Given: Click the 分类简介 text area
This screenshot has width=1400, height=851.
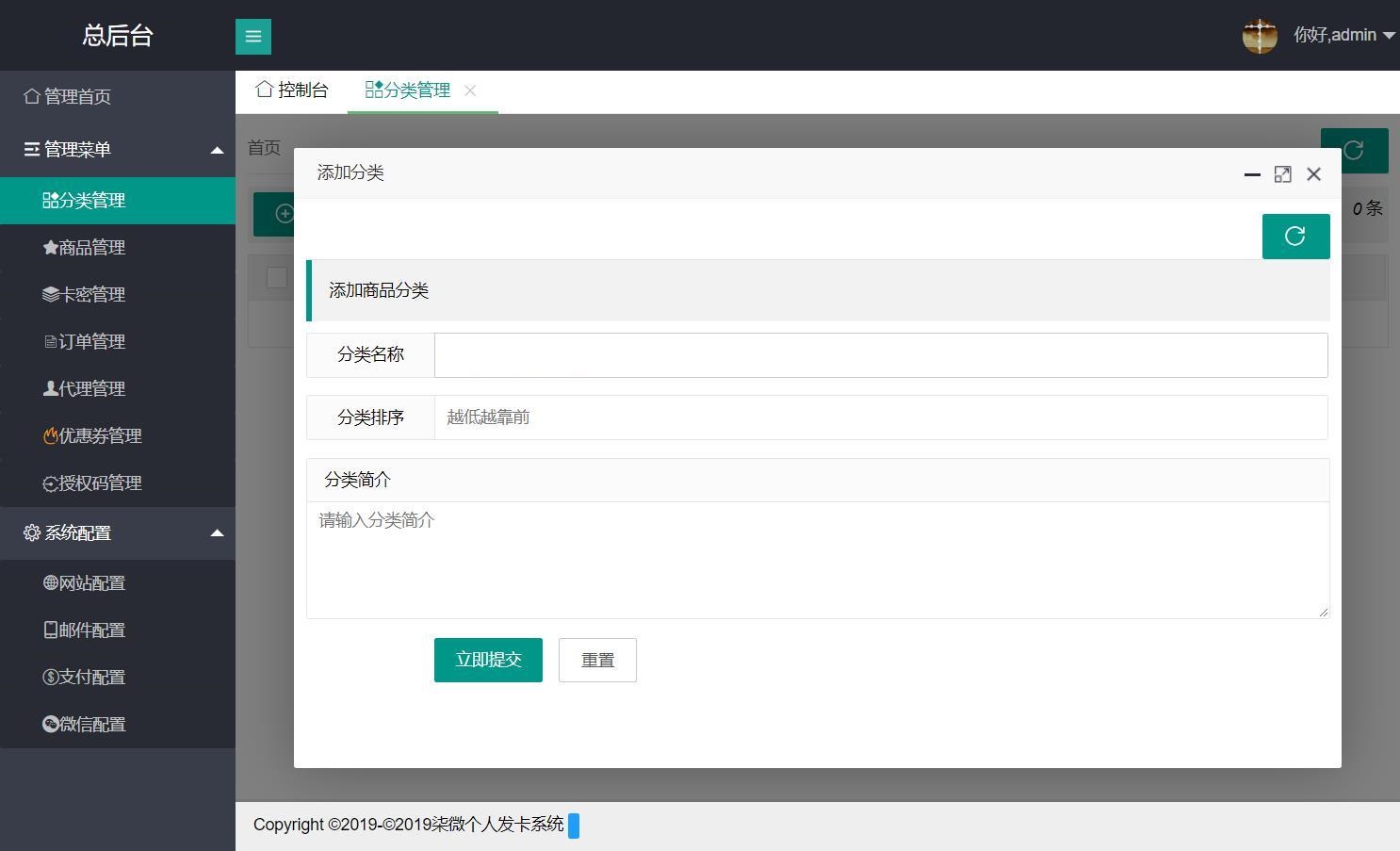Looking at the screenshot, I should click(817, 560).
